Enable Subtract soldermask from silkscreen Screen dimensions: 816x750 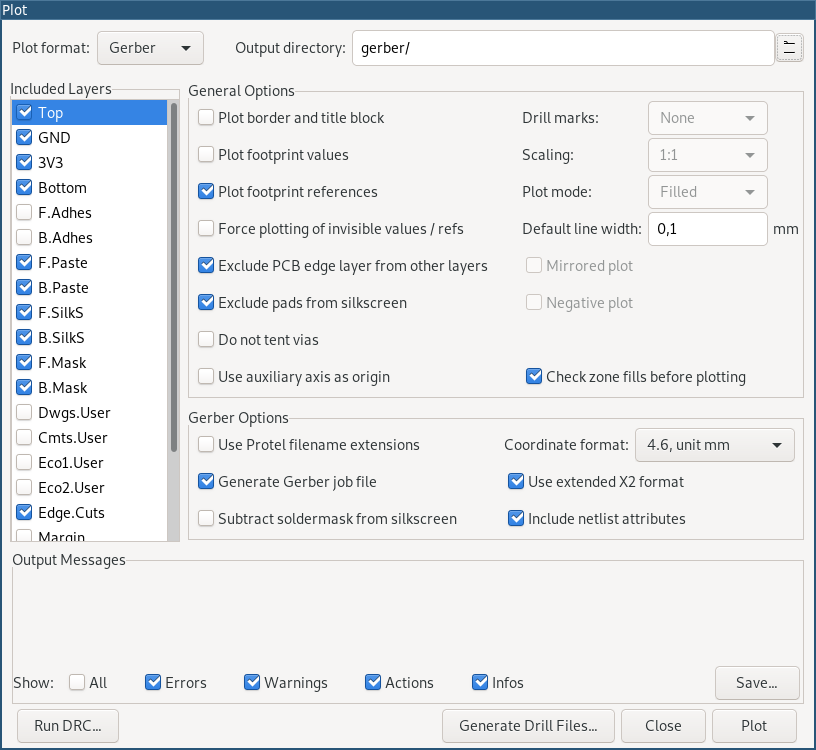click(206, 518)
